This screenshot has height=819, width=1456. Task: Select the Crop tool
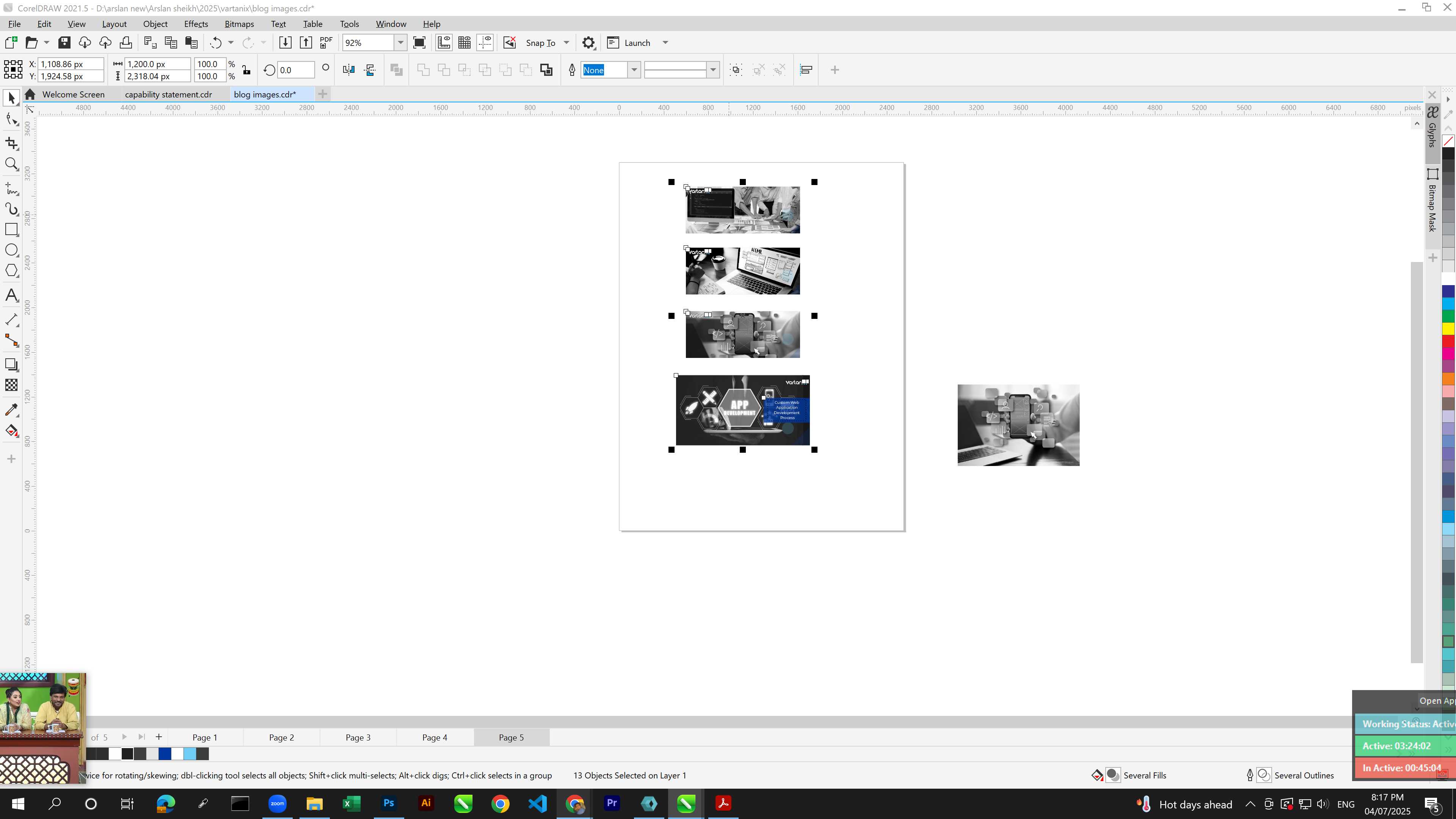tap(11, 144)
